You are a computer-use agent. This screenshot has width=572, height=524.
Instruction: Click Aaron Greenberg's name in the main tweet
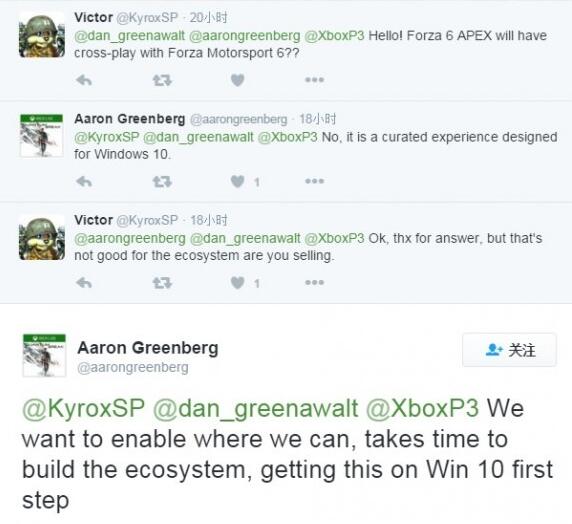(148, 348)
